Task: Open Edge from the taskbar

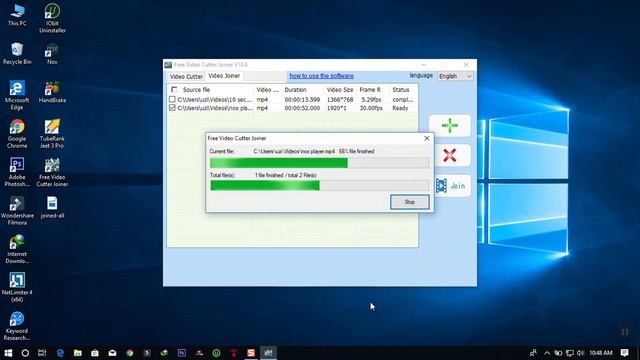Action: click(60, 353)
